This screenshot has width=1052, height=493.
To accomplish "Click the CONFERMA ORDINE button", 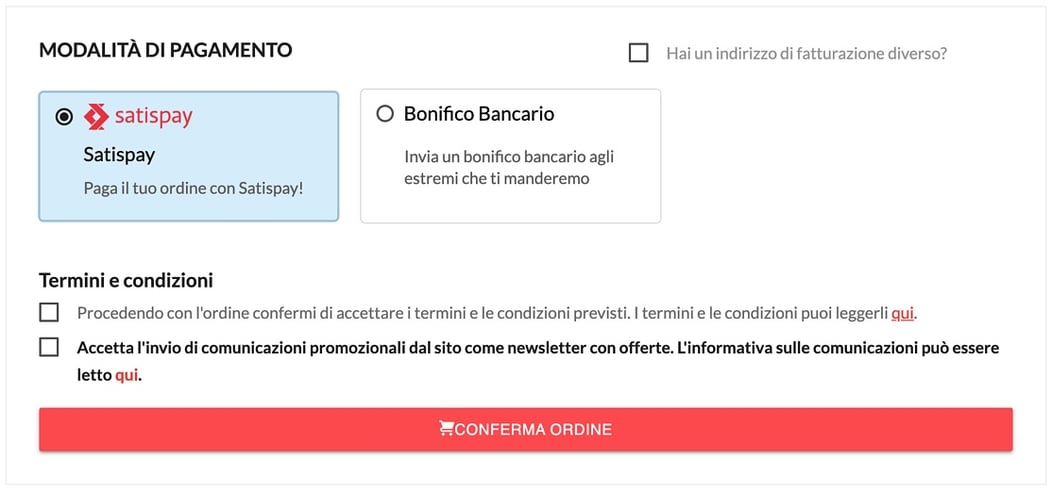I will [x=525, y=429].
